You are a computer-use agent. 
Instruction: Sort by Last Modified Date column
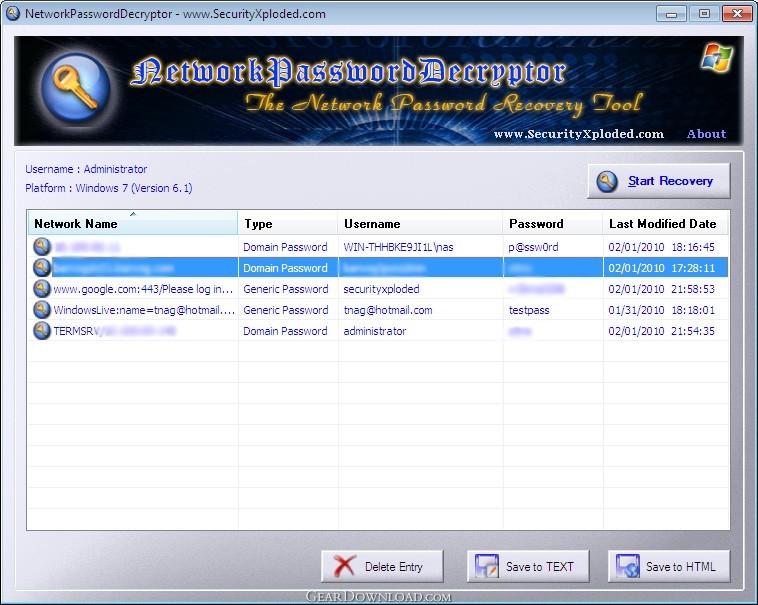tap(666, 223)
